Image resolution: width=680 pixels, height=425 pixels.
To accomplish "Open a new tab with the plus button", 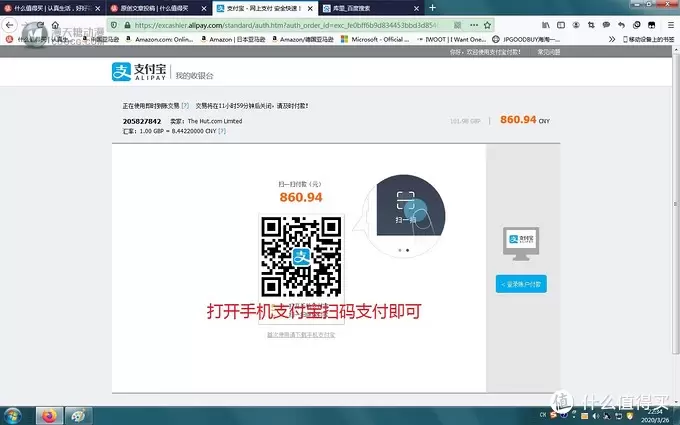I will coord(432,8).
